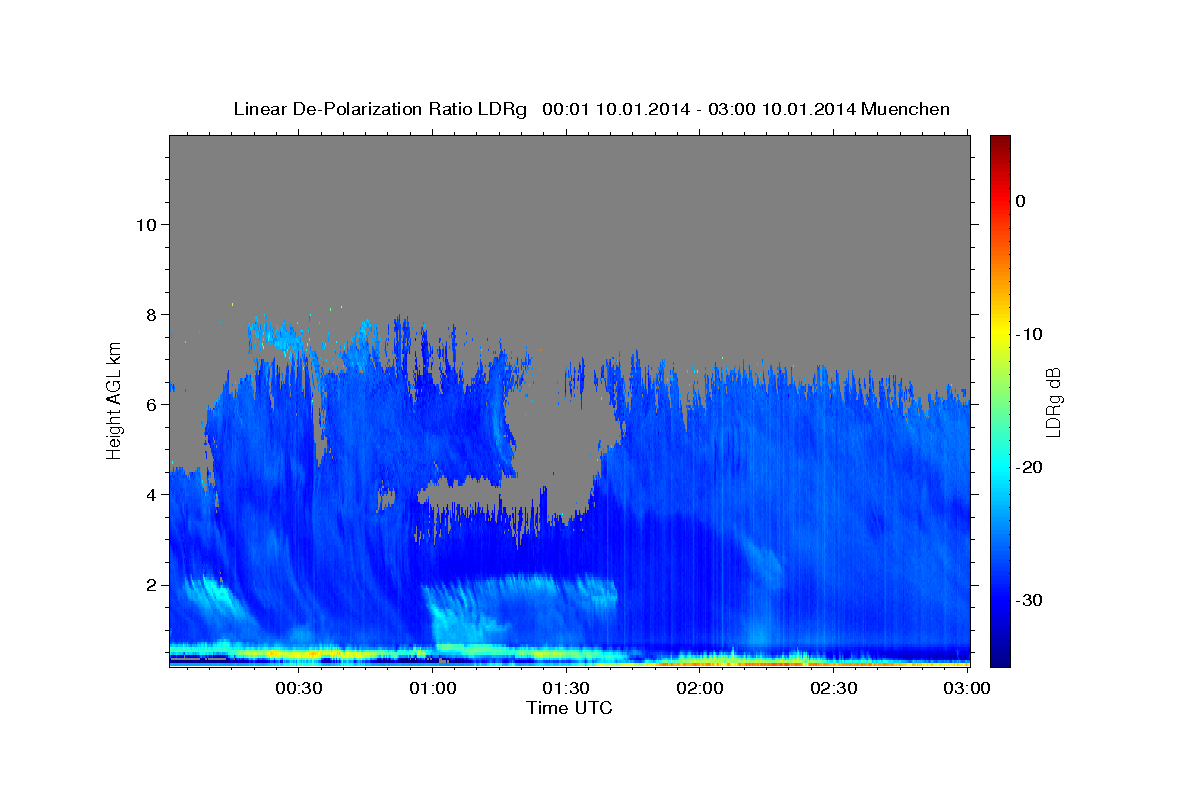Click the 'Time UTC' x-axis label
This screenshot has height=800, width=1200.
point(569,708)
